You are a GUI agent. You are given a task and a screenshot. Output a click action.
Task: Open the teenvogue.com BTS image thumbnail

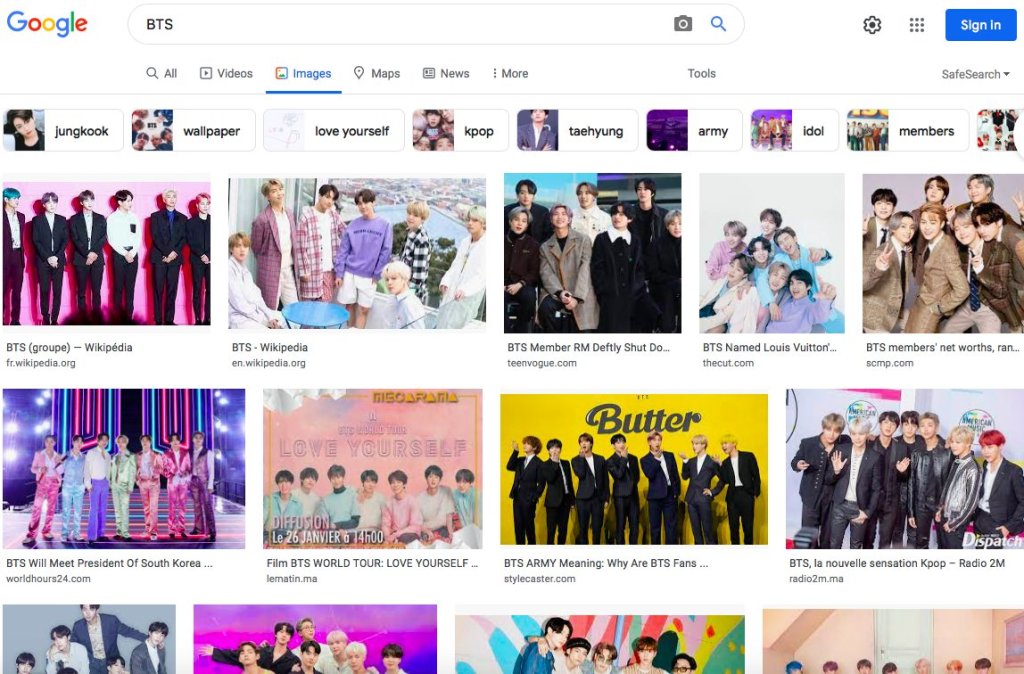tap(592, 253)
